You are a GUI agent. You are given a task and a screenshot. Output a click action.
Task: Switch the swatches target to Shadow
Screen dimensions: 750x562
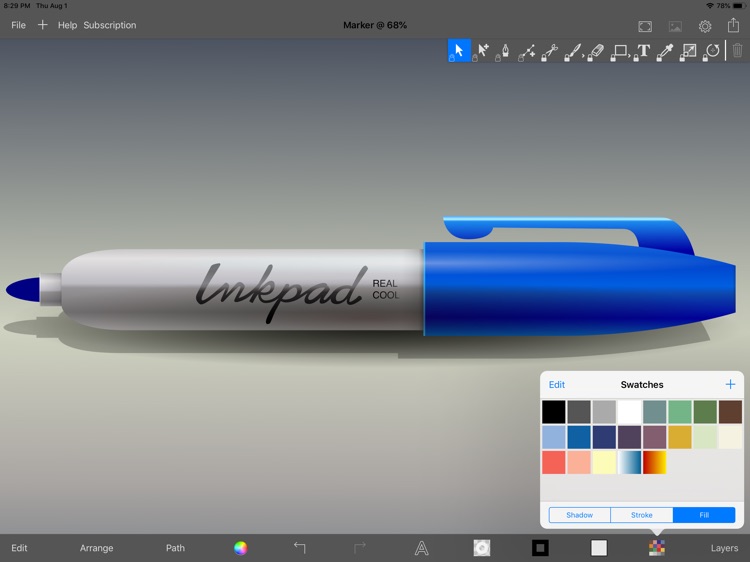coord(580,515)
